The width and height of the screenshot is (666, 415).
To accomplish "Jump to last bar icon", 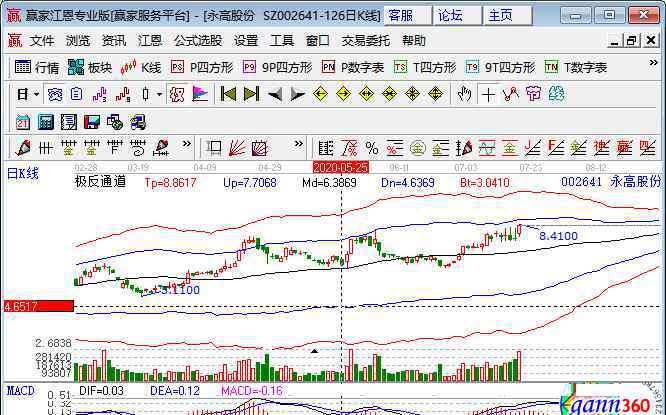I will [x=251, y=94].
